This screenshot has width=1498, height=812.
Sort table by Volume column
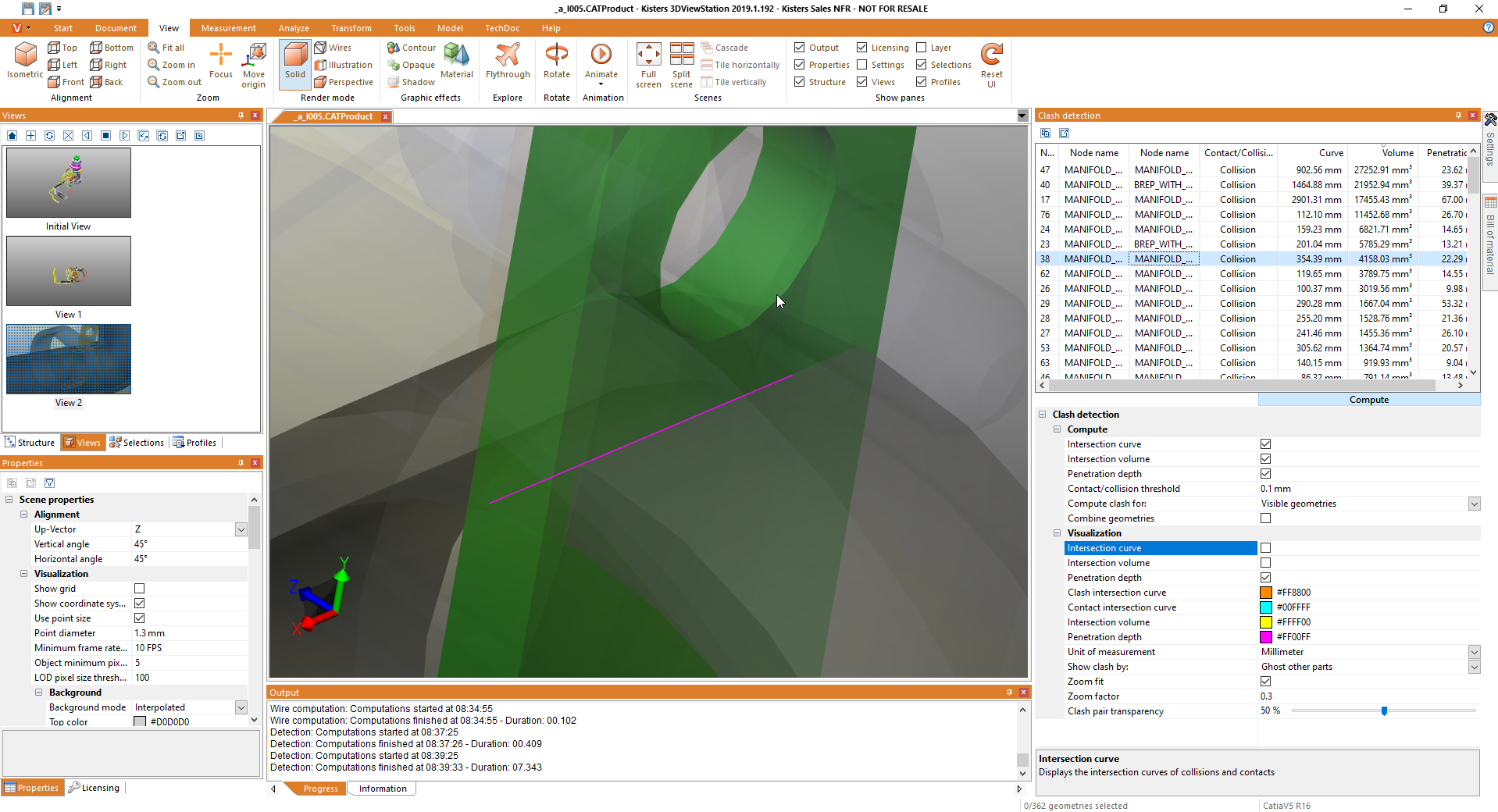coord(1382,153)
